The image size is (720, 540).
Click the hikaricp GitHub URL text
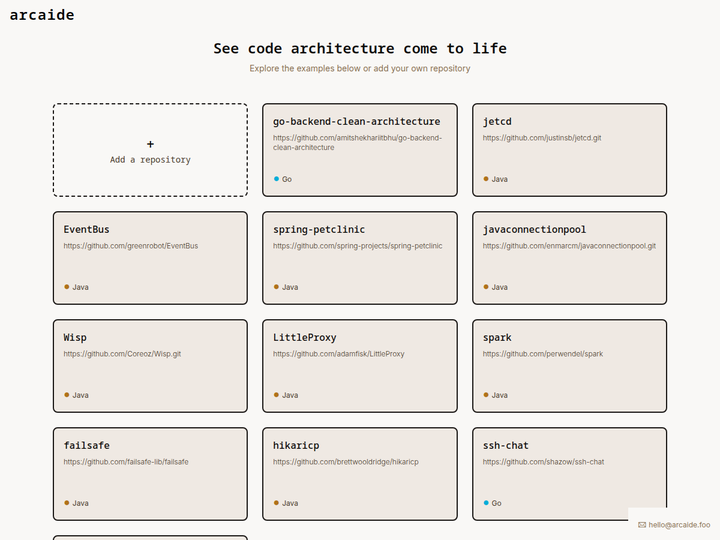346,461
